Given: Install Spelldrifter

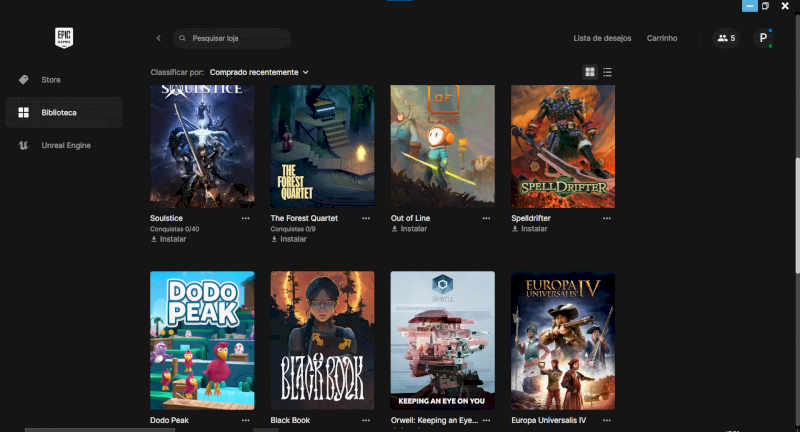Looking at the screenshot, I should click(x=530, y=229).
